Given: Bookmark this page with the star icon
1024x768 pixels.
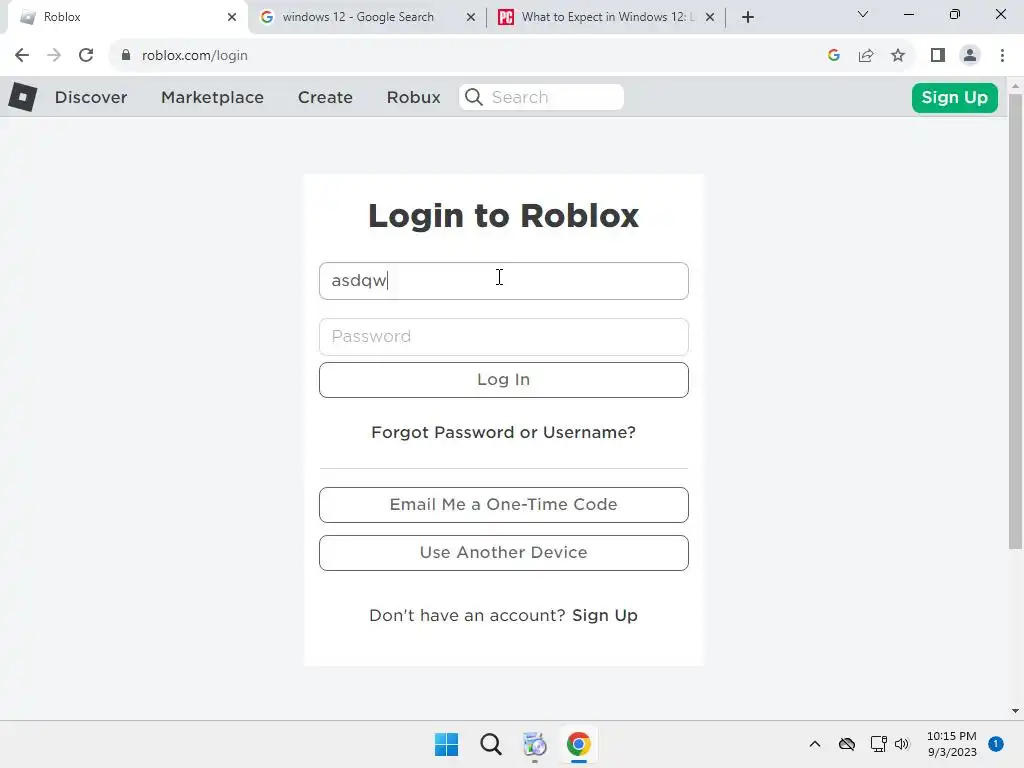Looking at the screenshot, I should [x=898, y=56].
